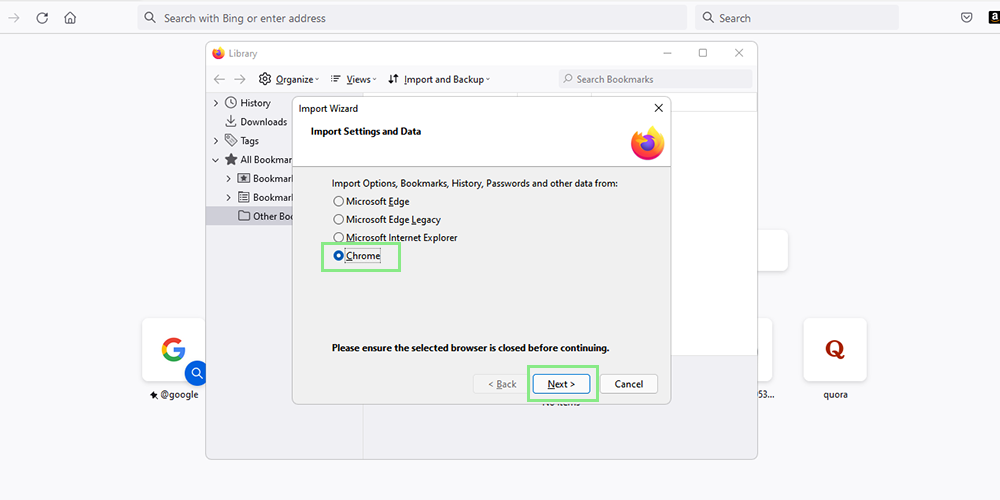The width and height of the screenshot is (1000, 500).
Task: Click the All Bookmarks star icon
Action: 231,159
